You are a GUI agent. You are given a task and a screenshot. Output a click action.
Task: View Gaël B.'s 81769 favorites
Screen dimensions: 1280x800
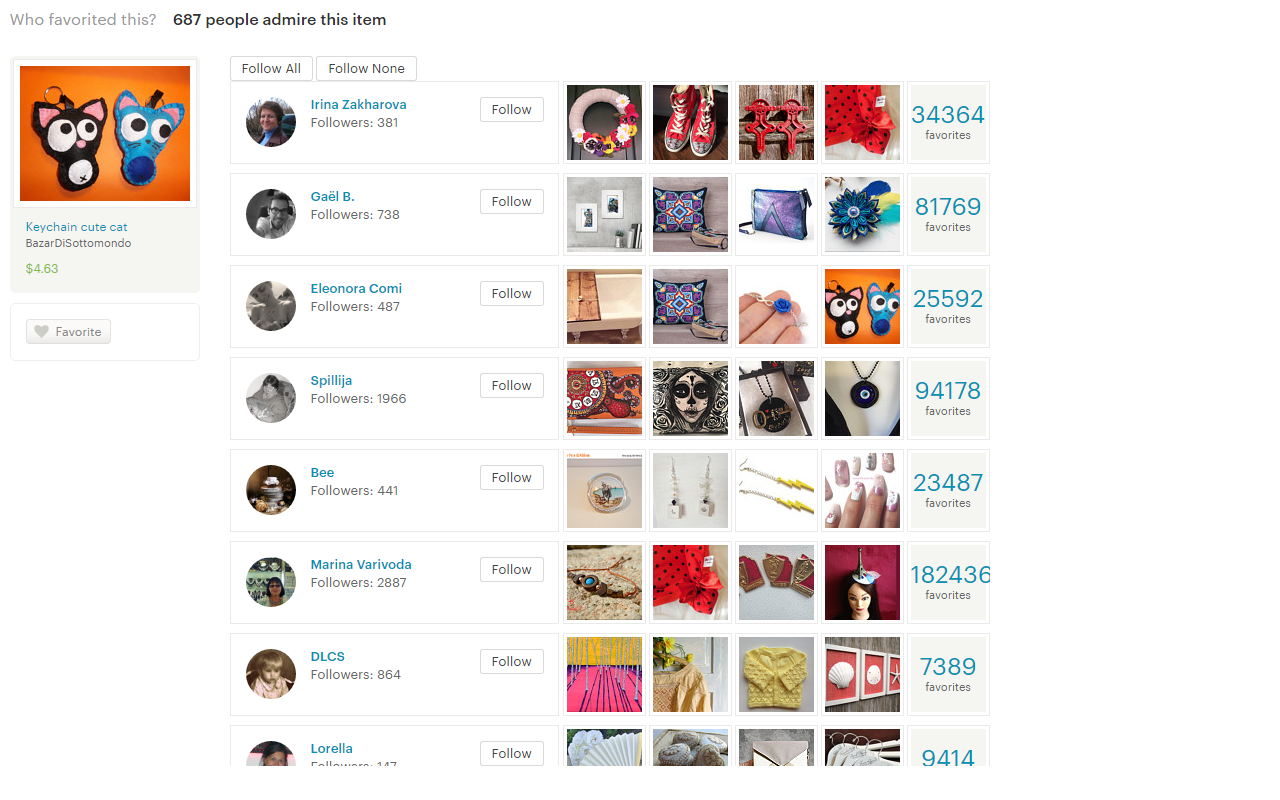pos(948,214)
